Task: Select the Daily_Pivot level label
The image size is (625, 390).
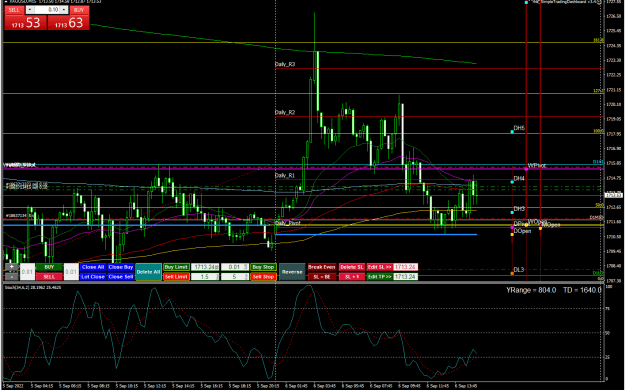Action: pos(288,223)
